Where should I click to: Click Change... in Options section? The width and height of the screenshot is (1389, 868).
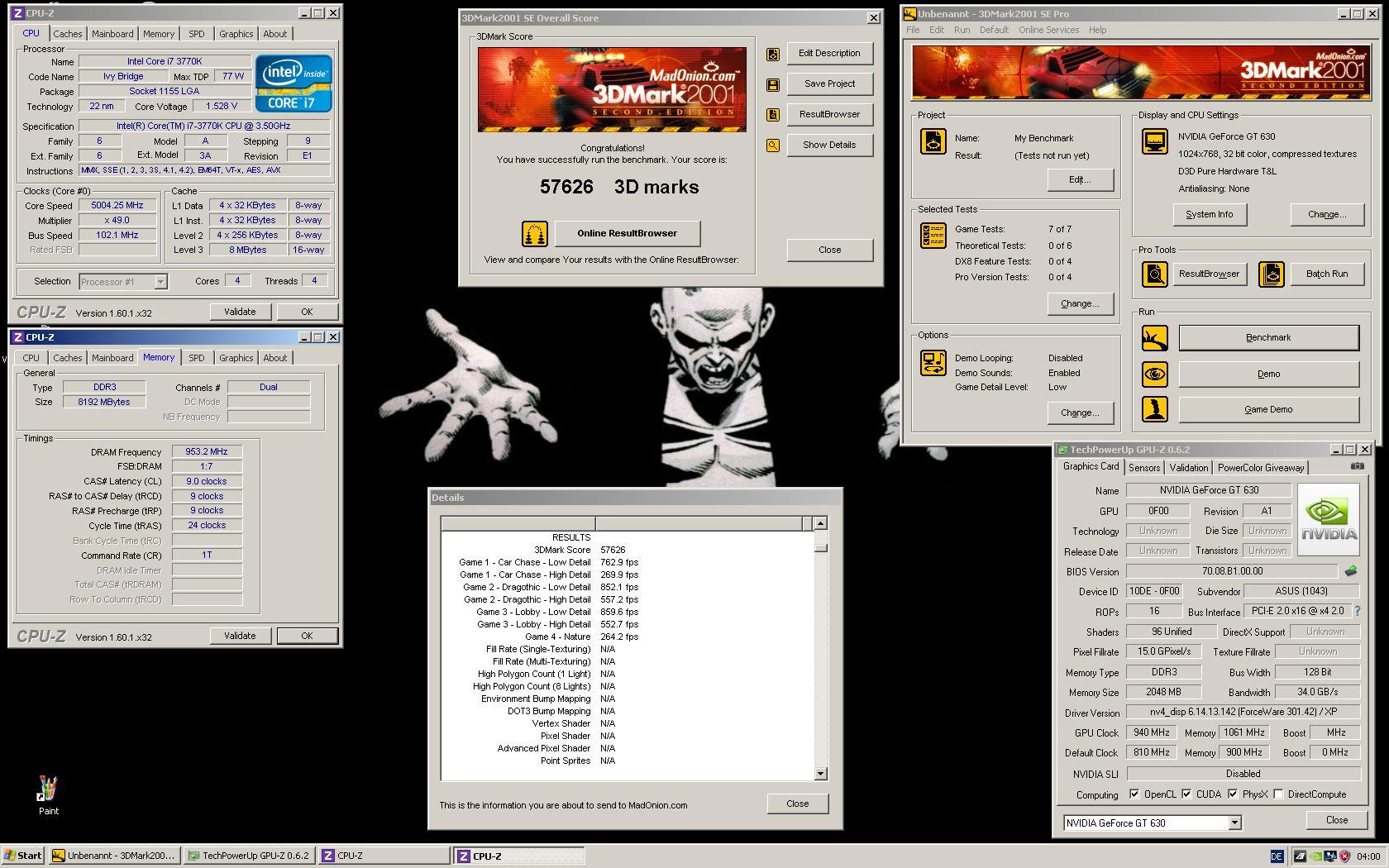point(1080,413)
